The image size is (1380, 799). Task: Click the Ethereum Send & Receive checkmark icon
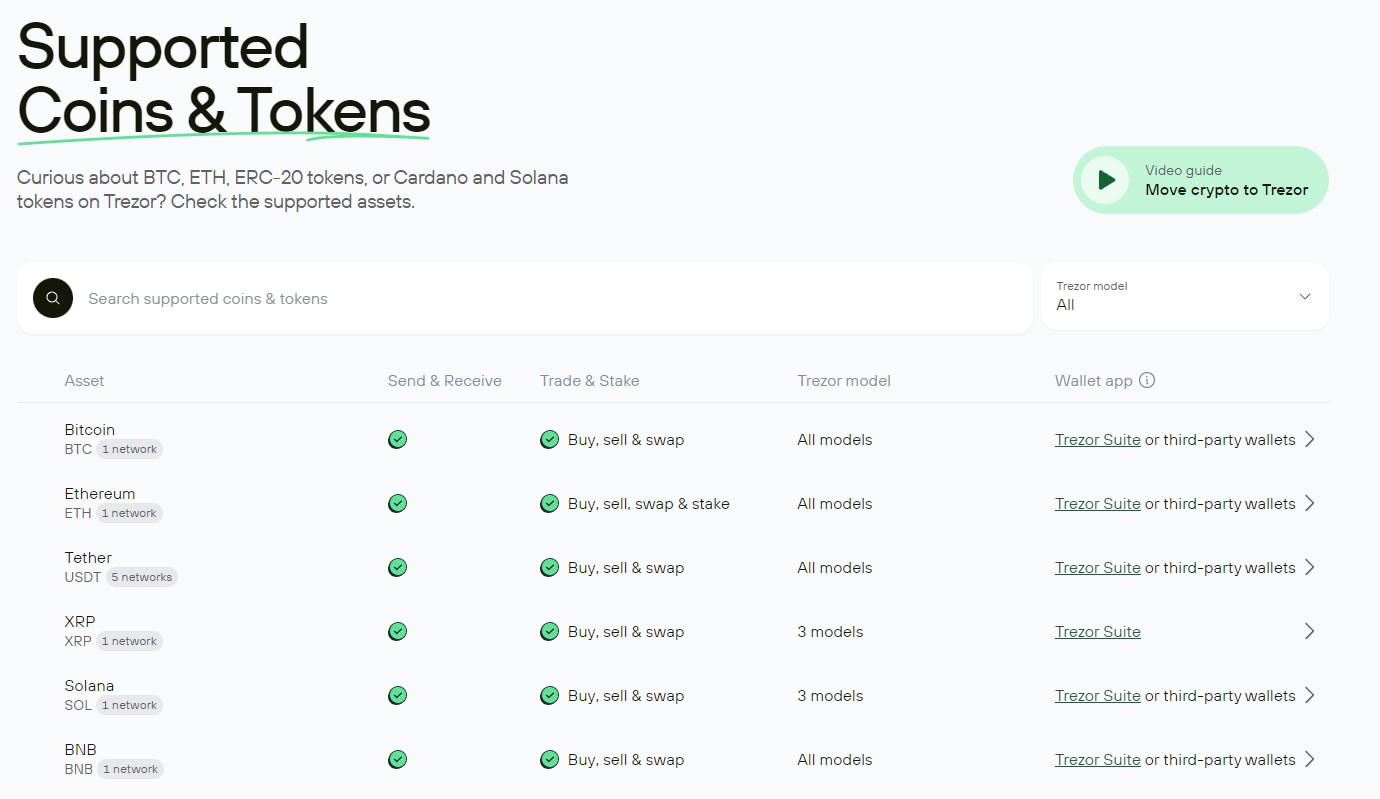point(397,504)
